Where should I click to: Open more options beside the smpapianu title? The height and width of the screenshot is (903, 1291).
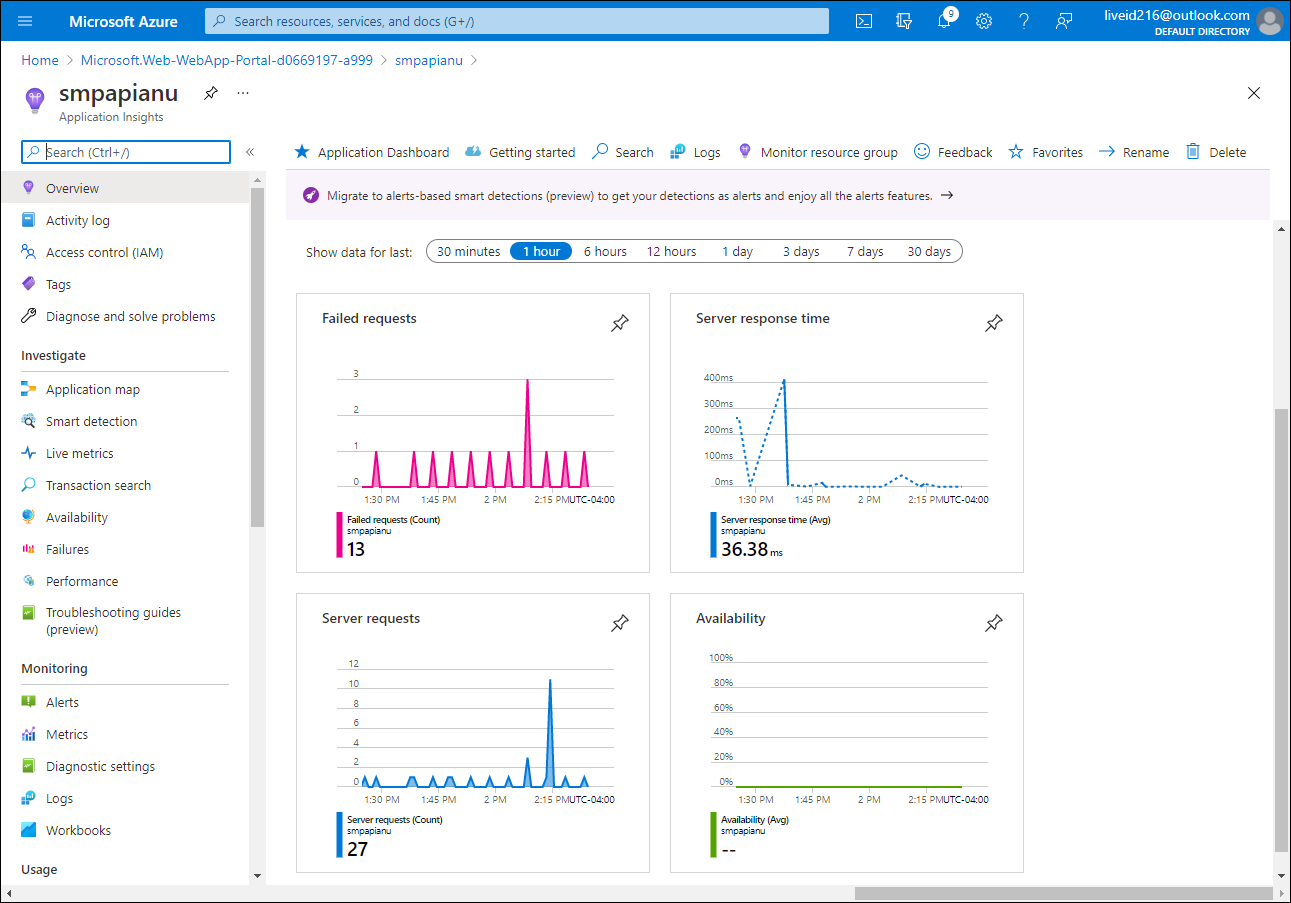coord(242,92)
